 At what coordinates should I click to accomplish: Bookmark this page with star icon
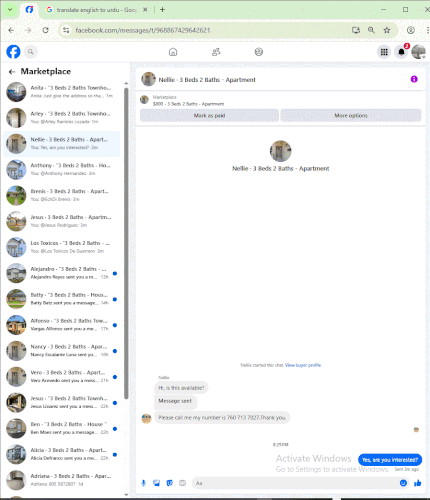coord(387,30)
